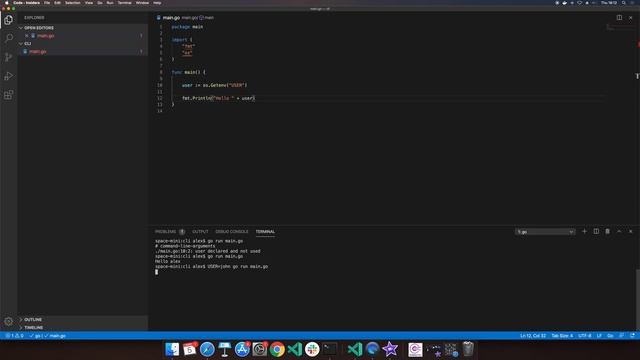The image size is (640, 360).
Task: Open App Store from the dock
Action: click(x=242, y=349)
